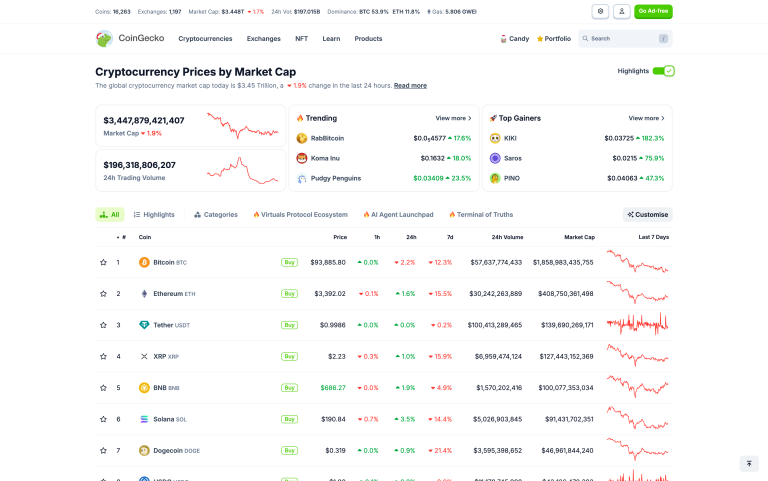768x481 pixels.
Task: Open the Cryptocurrencies nav menu
Action: (205, 39)
